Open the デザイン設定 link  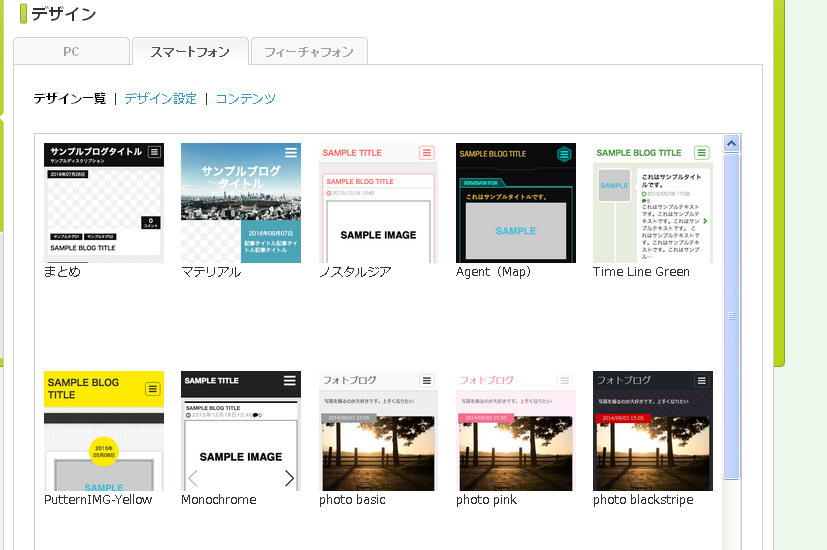tap(160, 99)
